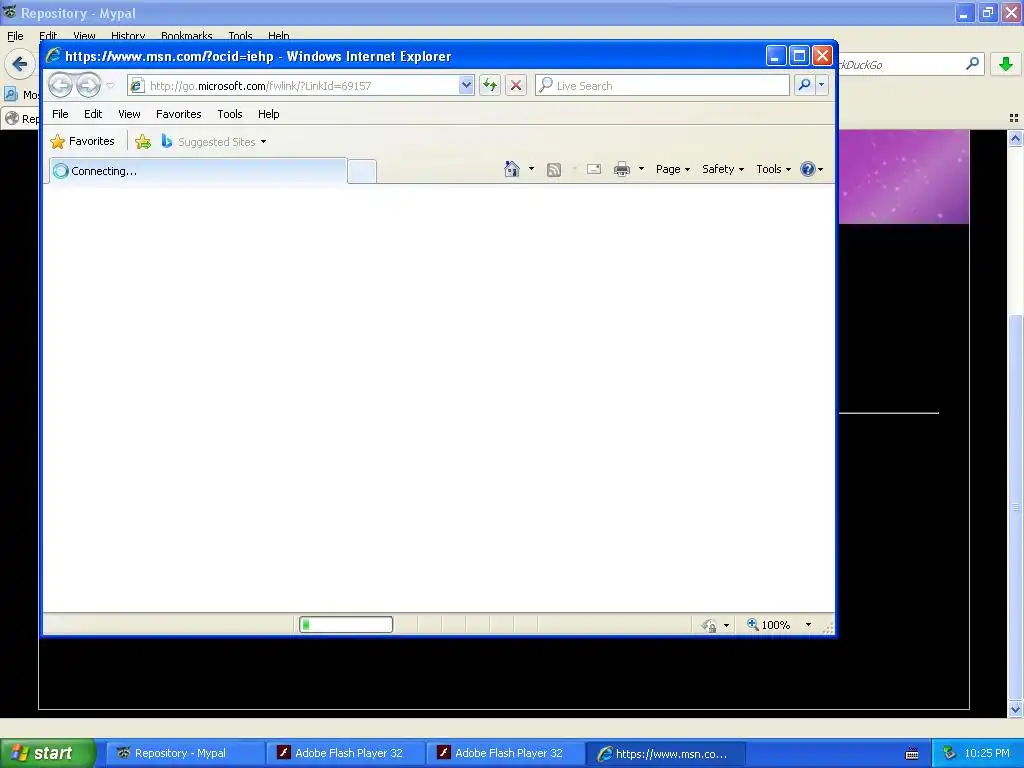
Task: Switch to first Adobe Flash Player 32 taskbar button
Action: click(x=348, y=753)
